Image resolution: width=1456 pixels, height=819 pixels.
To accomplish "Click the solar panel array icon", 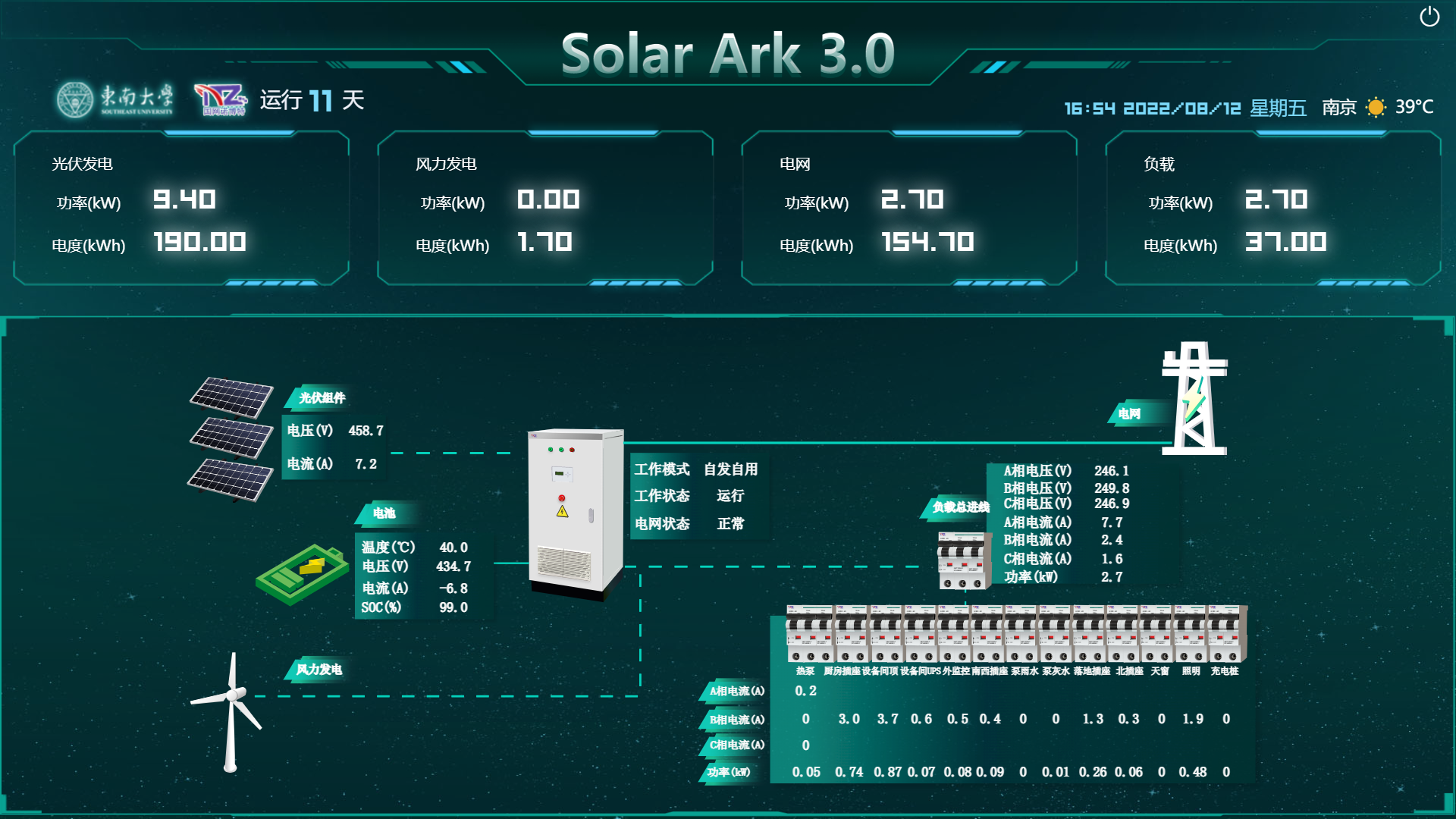I will 231,439.
